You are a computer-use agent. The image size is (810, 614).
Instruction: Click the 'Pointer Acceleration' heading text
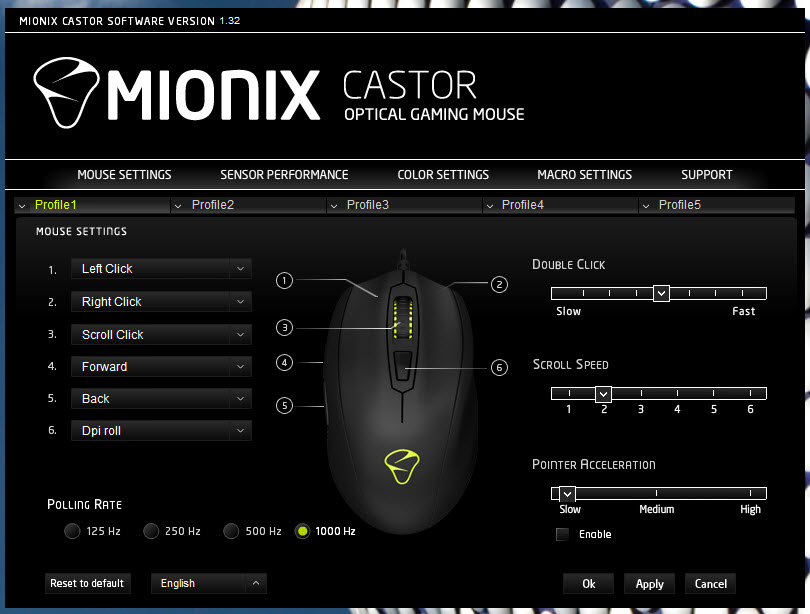click(x=594, y=464)
